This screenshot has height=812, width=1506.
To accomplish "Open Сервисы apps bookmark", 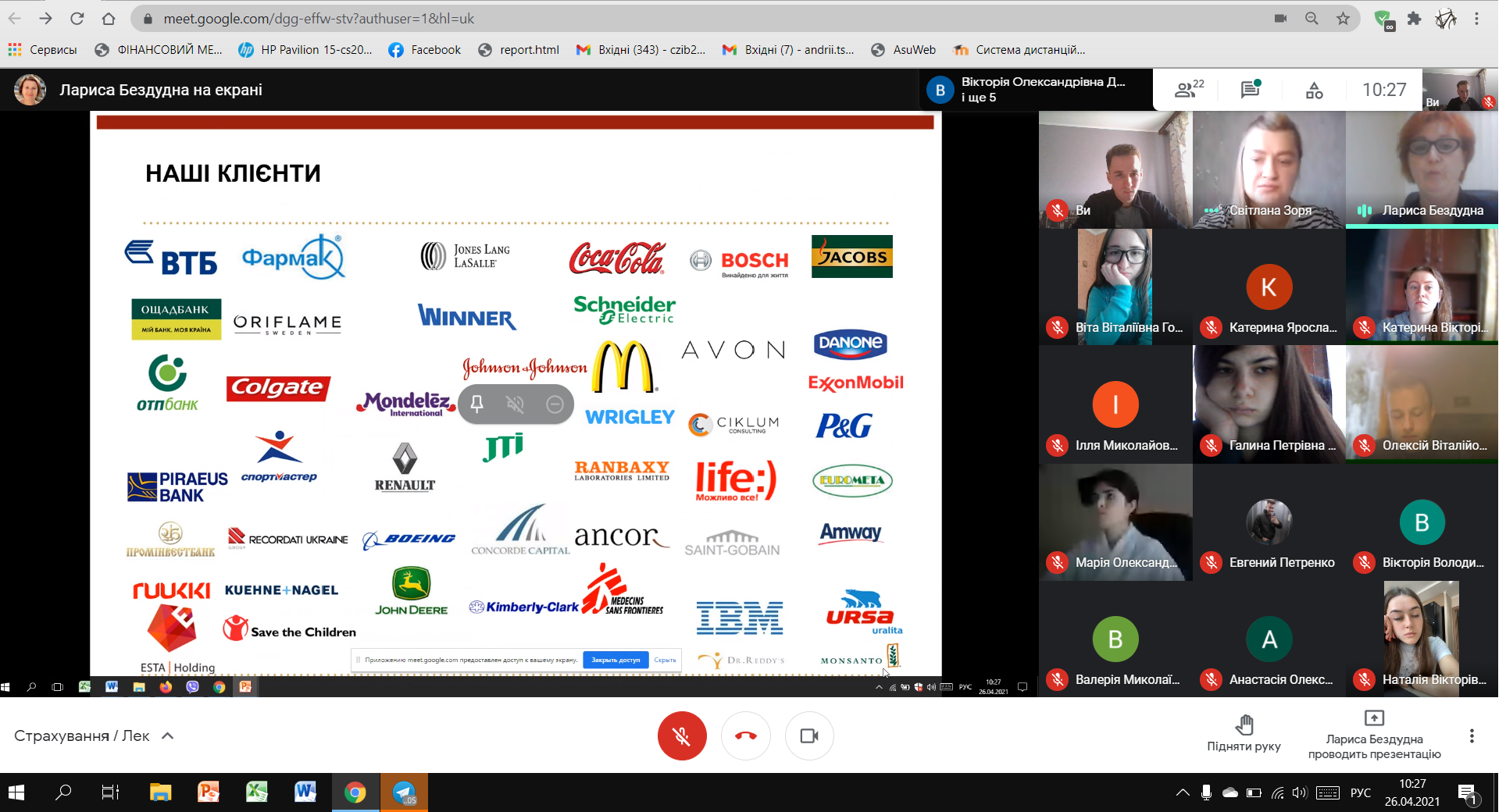I will [43, 50].
